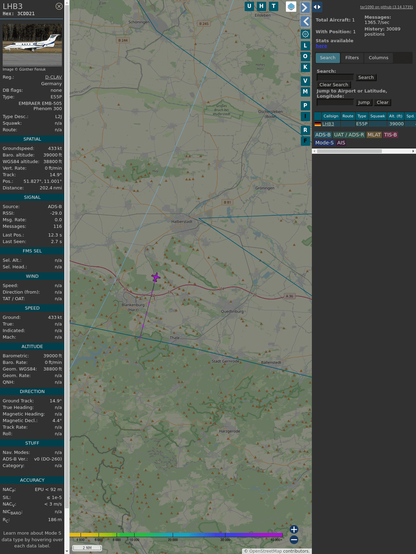This screenshot has height=554, width=416.
Task: Open the tar1090 on github link
Action: tap(386, 7)
